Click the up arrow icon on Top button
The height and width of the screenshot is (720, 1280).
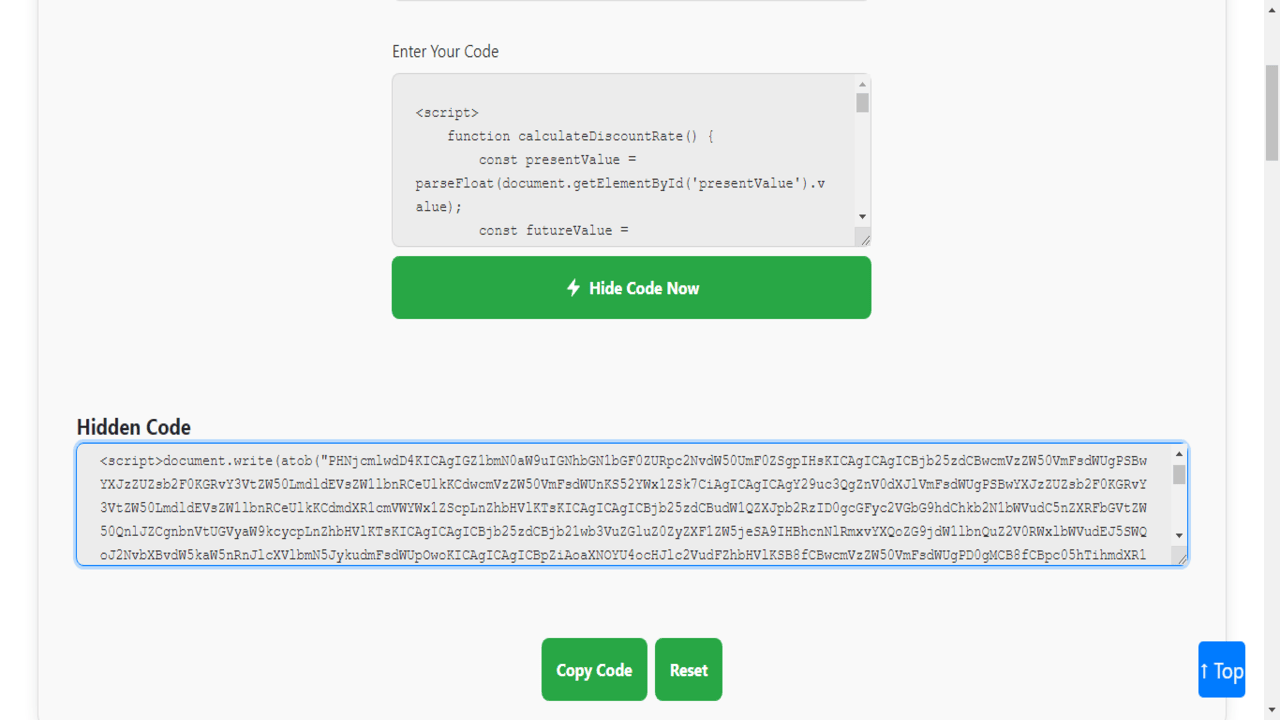1205,671
